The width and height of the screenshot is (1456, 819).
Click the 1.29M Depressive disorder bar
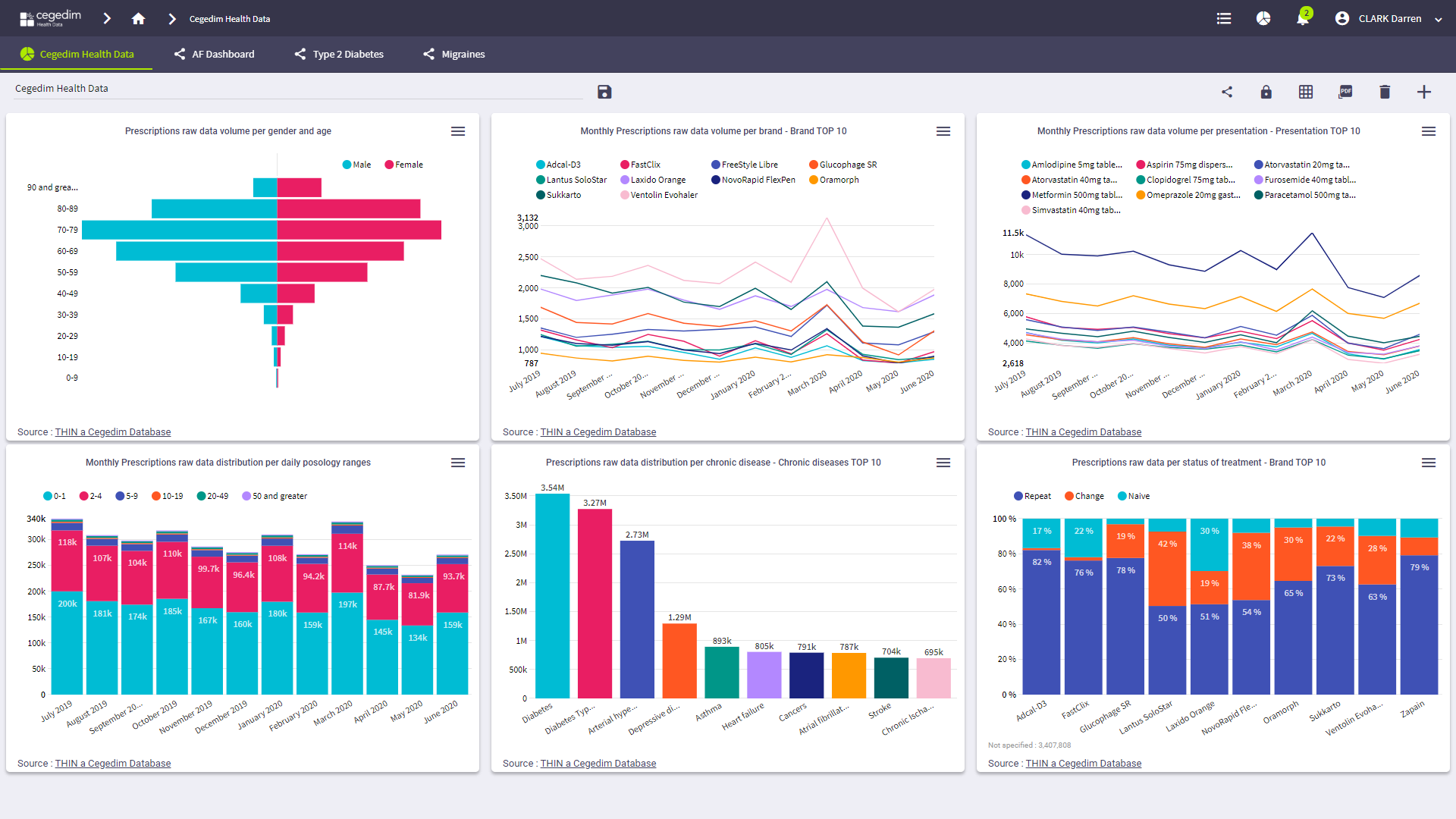pyautogui.click(x=679, y=661)
